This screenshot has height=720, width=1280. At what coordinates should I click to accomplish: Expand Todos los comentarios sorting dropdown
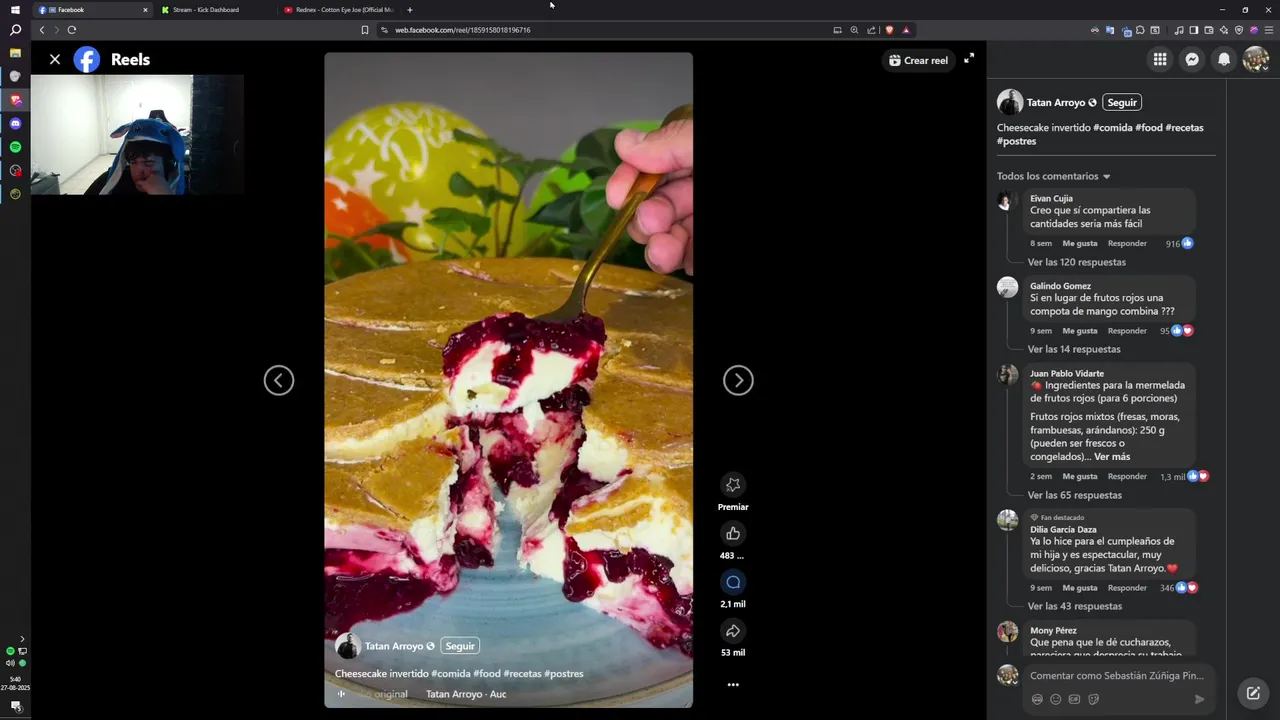(1054, 176)
